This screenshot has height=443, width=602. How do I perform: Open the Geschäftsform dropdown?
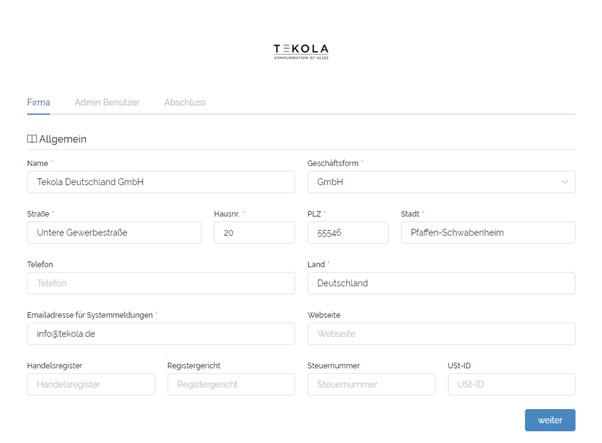coord(440,182)
